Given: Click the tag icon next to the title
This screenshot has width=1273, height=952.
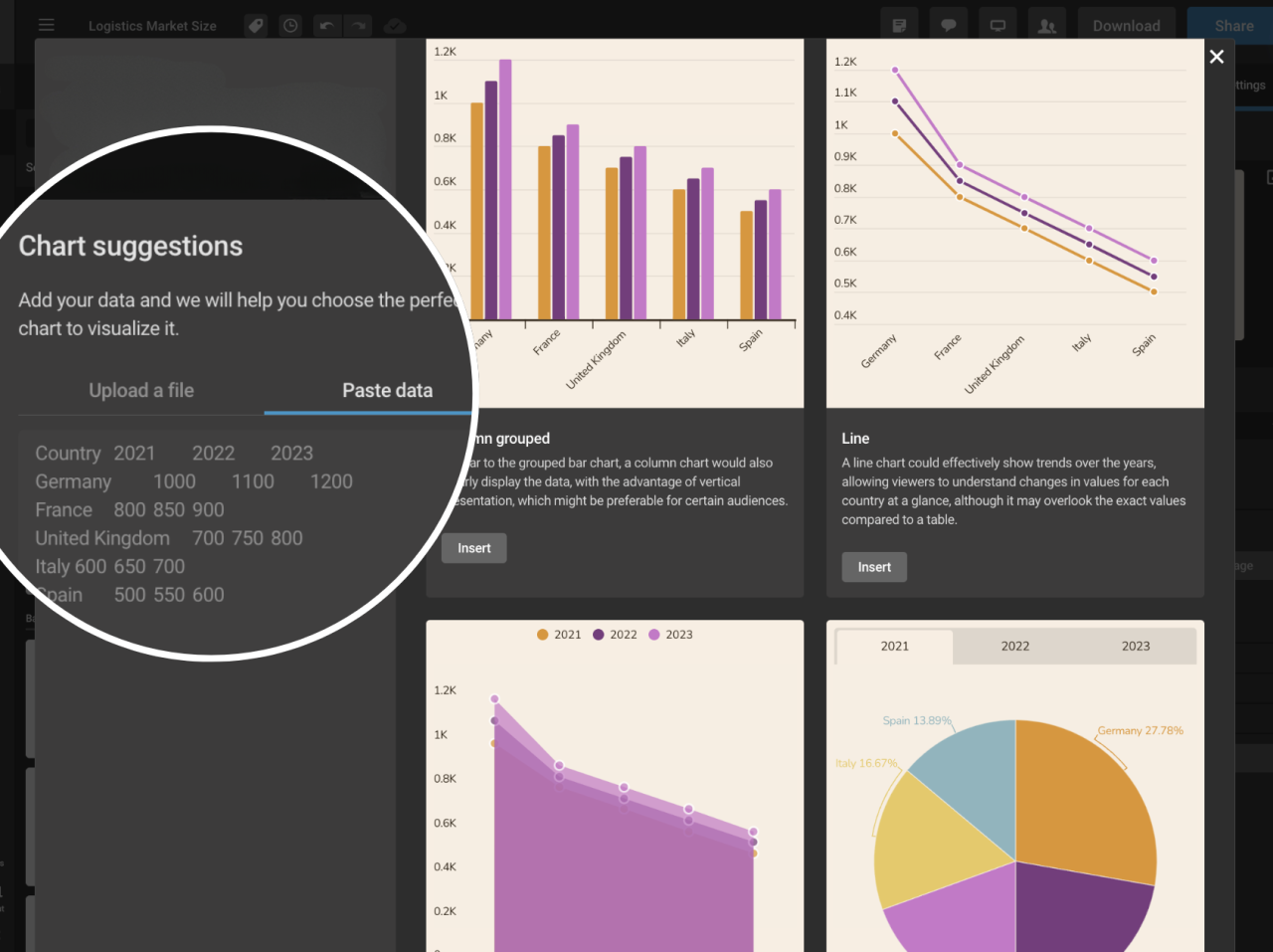Looking at the screenshot, I should [256, 25].
